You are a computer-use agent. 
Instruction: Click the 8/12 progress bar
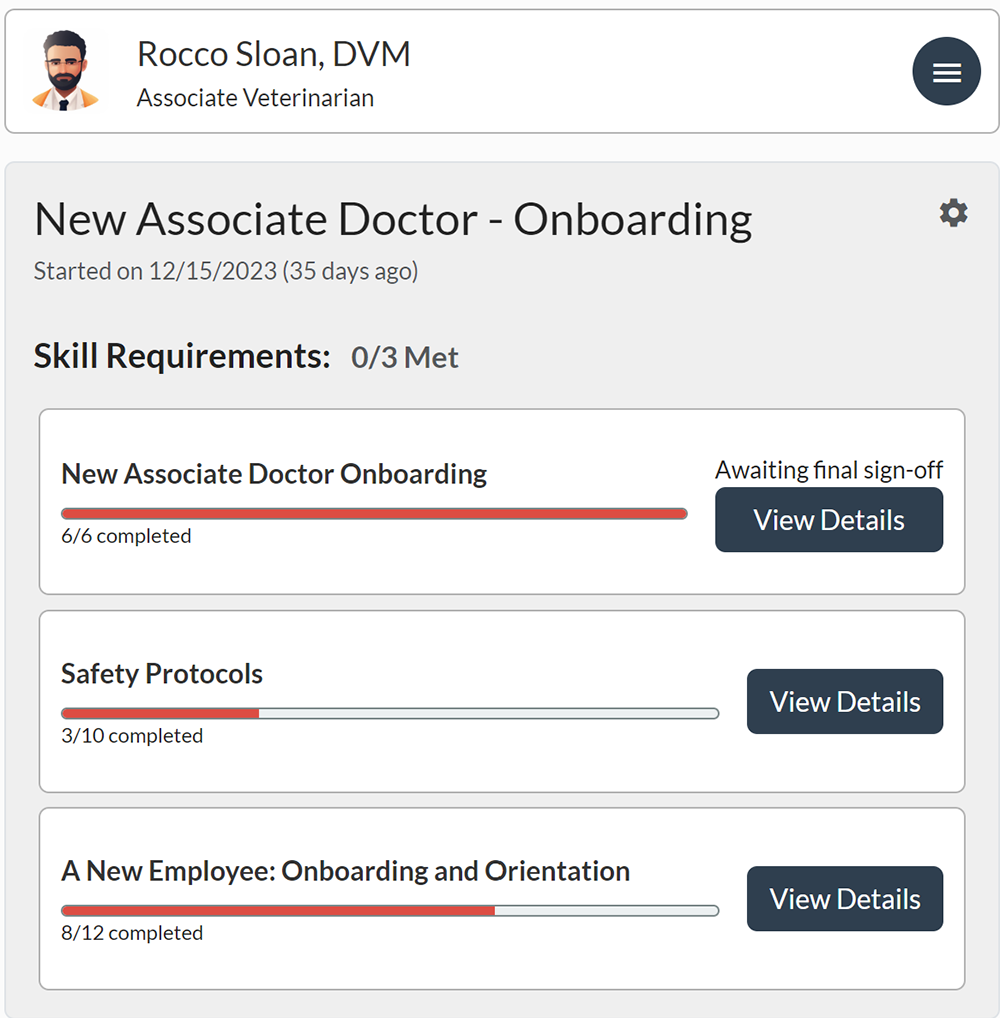(x=389, y=910)
